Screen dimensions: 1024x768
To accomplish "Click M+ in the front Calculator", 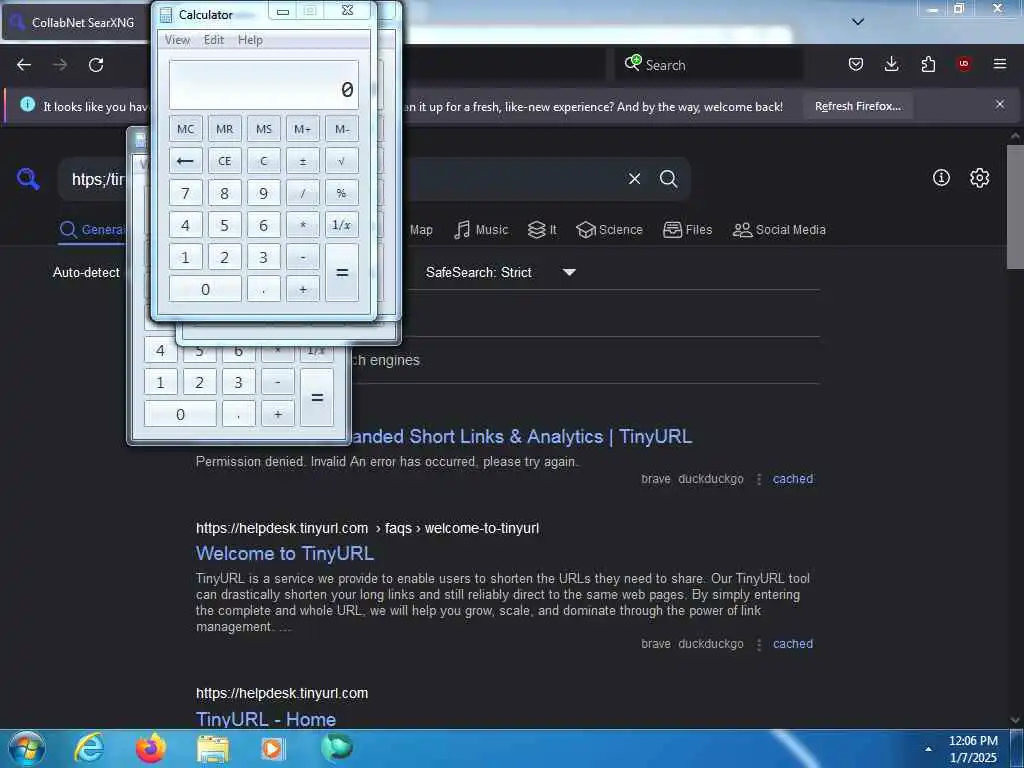I will [x=302, y=129].
